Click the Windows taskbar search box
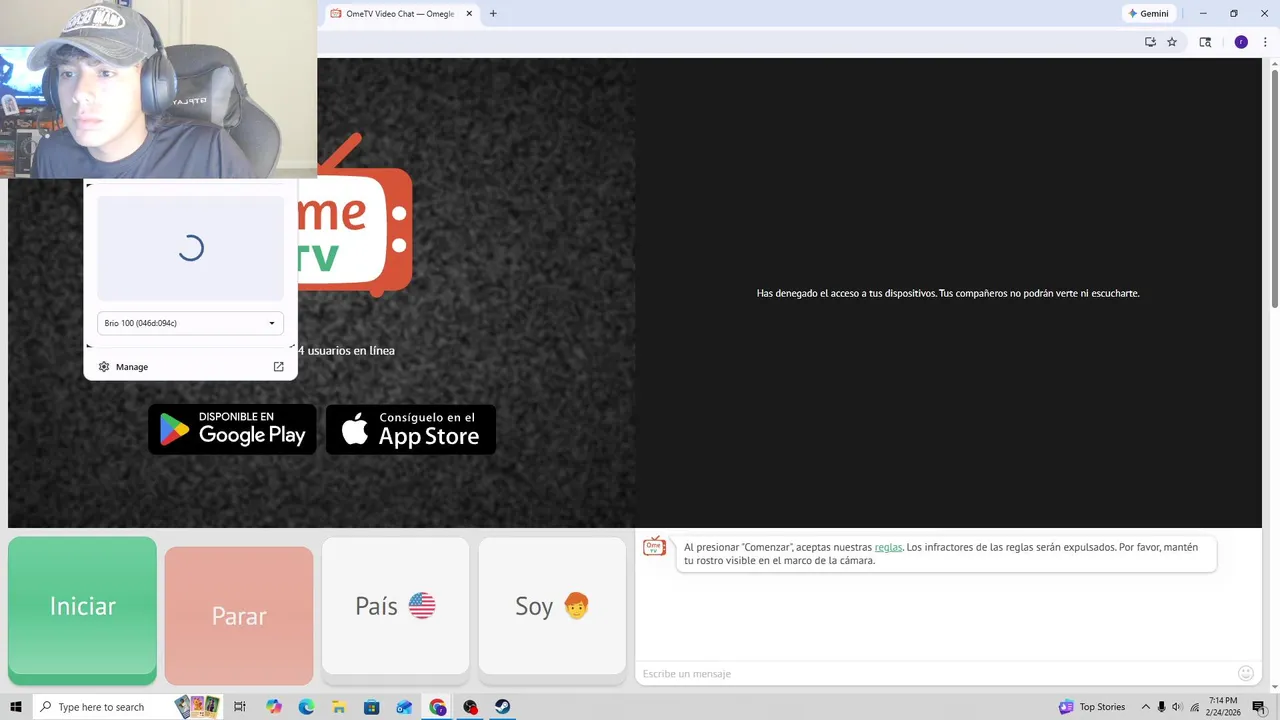1280x720 pixels. click(x=127, y=707)
